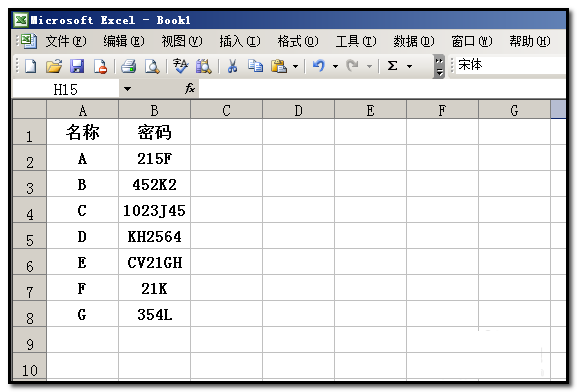Screen dimensions: 577x392
Task: Run the Spelling check icon
Action: [x=180, y=66]
